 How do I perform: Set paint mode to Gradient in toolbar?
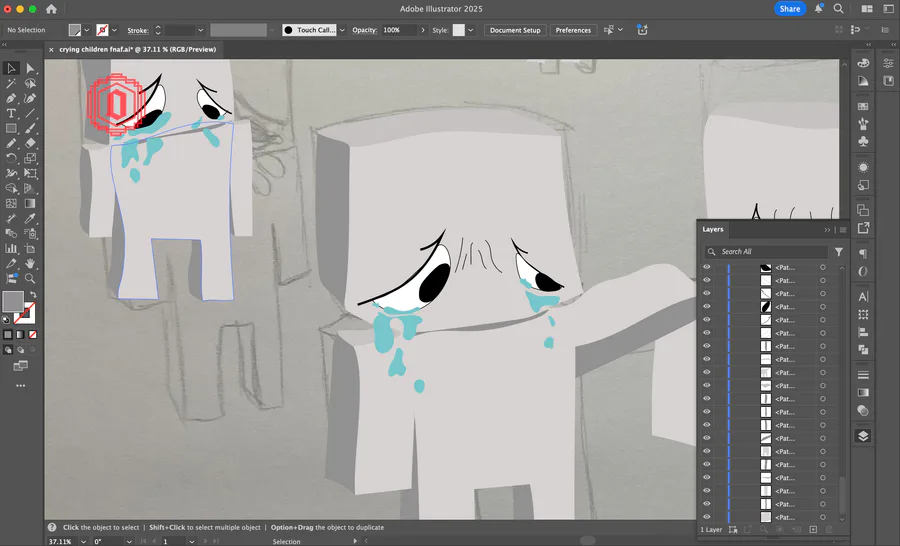tap(20, 334)
